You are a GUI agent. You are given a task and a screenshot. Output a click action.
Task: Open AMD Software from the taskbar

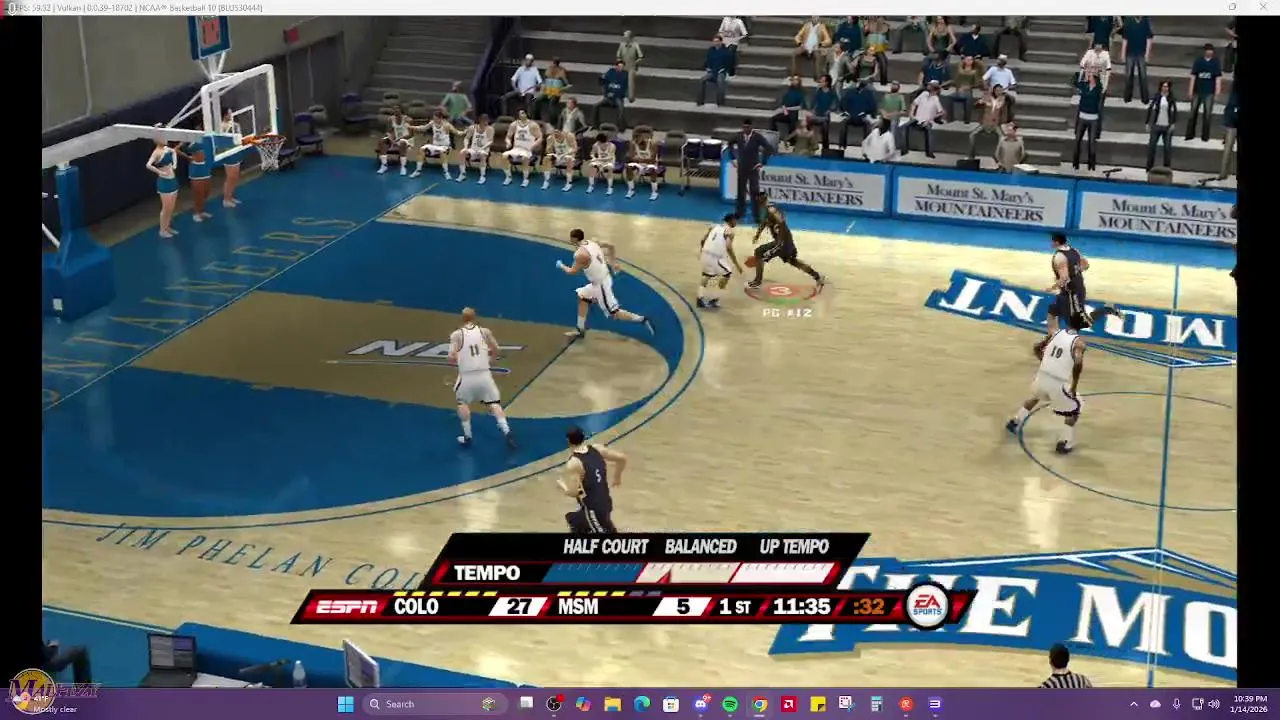click(x=788, y=704)
